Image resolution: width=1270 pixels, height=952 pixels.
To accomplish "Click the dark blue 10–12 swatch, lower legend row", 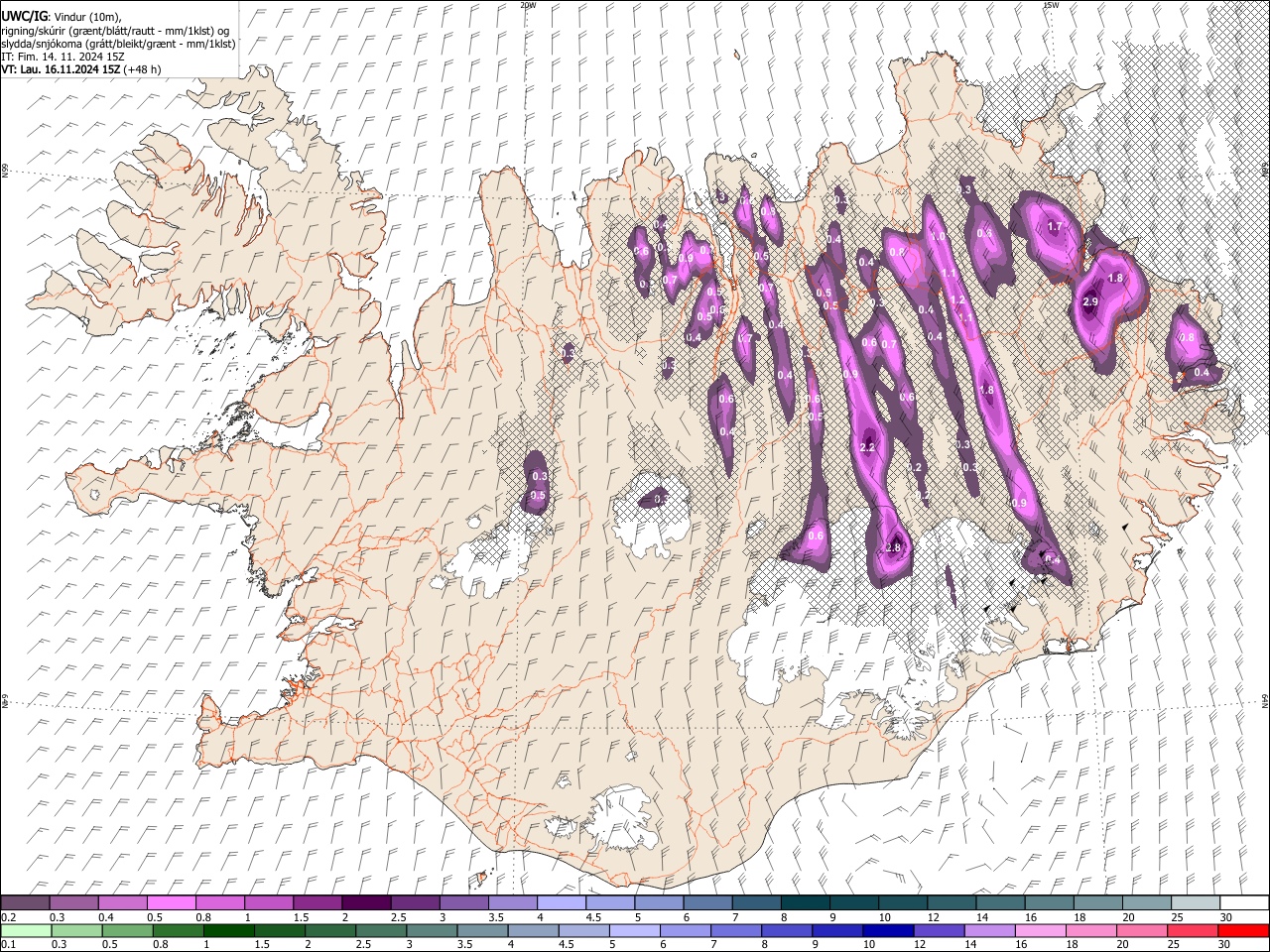I will coord(887,930).
